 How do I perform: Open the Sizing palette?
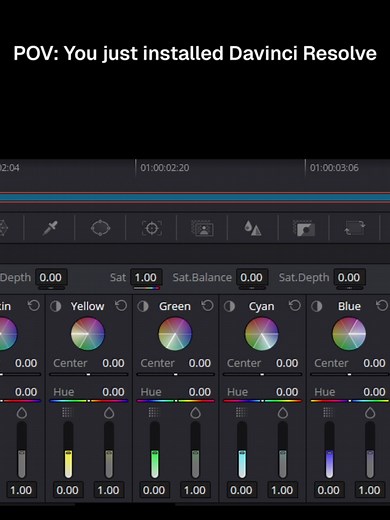[x=355, y=228]
